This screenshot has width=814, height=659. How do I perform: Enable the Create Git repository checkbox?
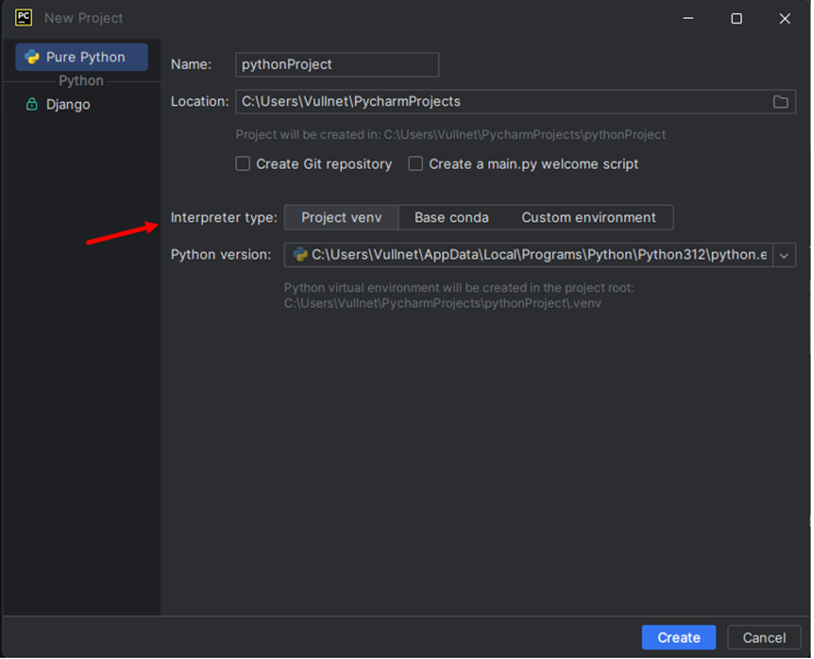[242, 164]
